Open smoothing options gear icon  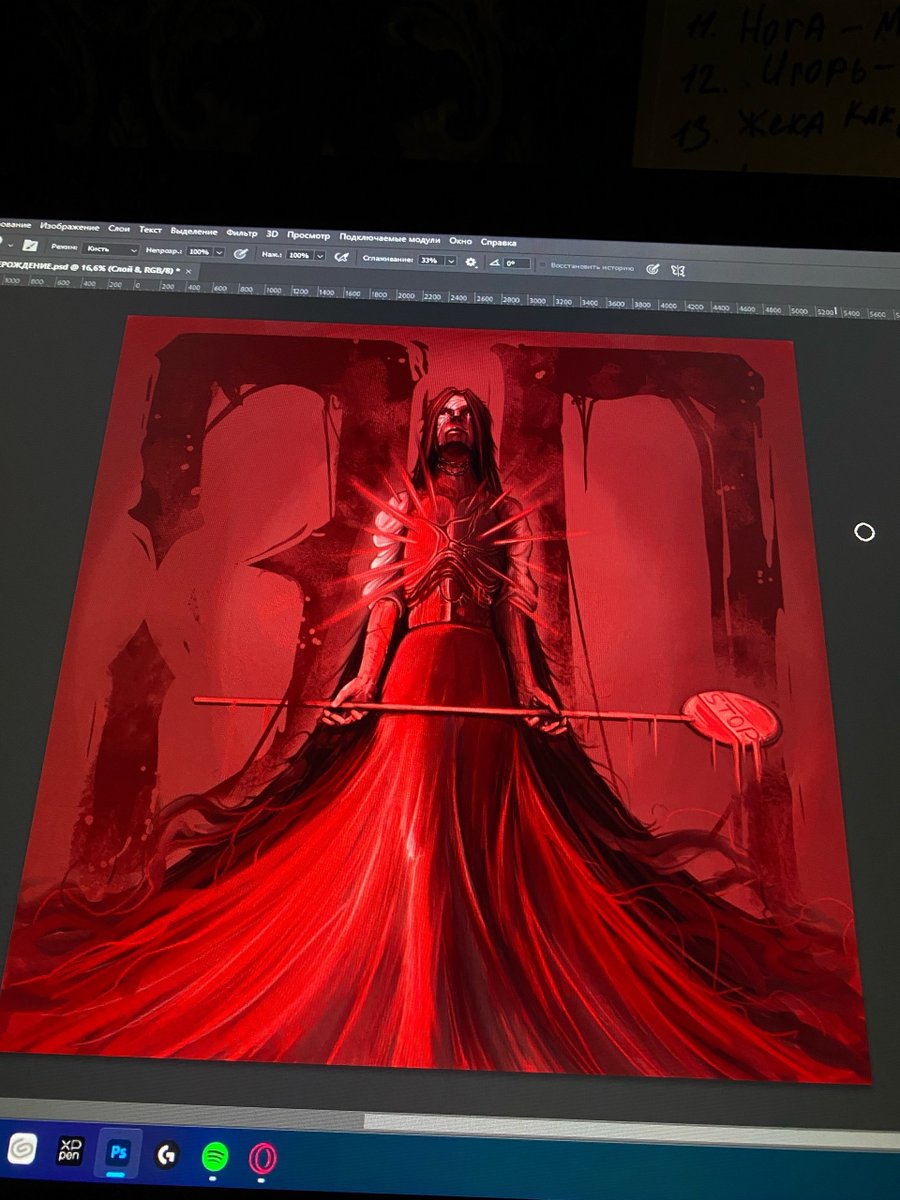click(471, 262)
